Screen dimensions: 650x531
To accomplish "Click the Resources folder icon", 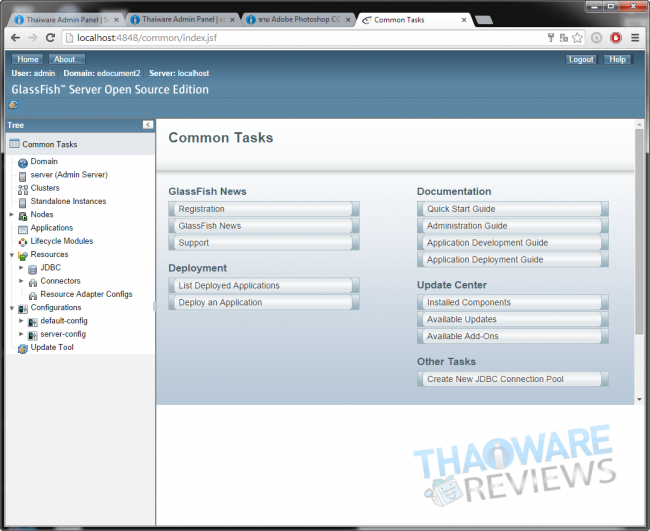I will point(23,255).
